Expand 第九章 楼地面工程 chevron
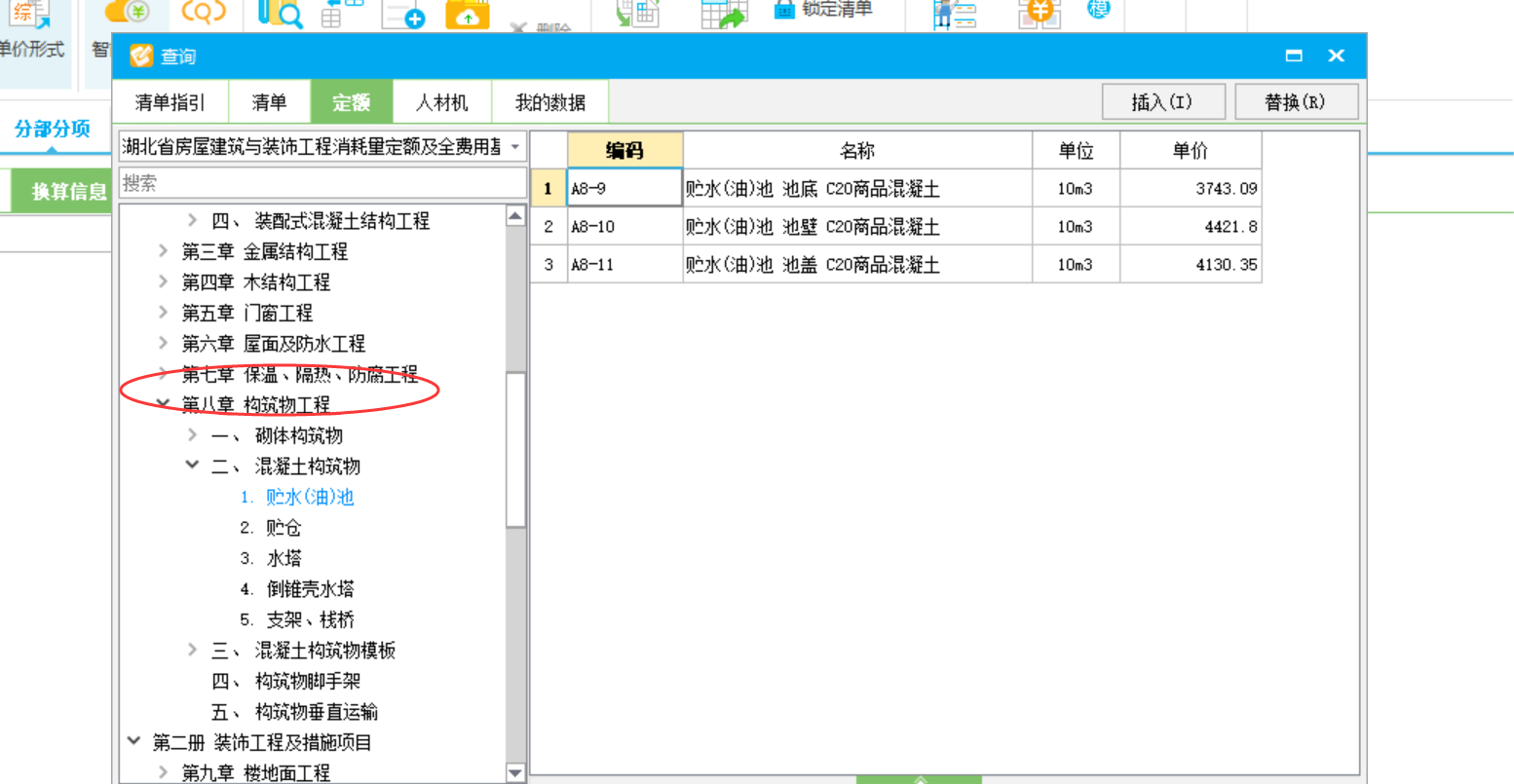Image resolution: width=1514 pixels, height=784 pixels. point(163,772)
